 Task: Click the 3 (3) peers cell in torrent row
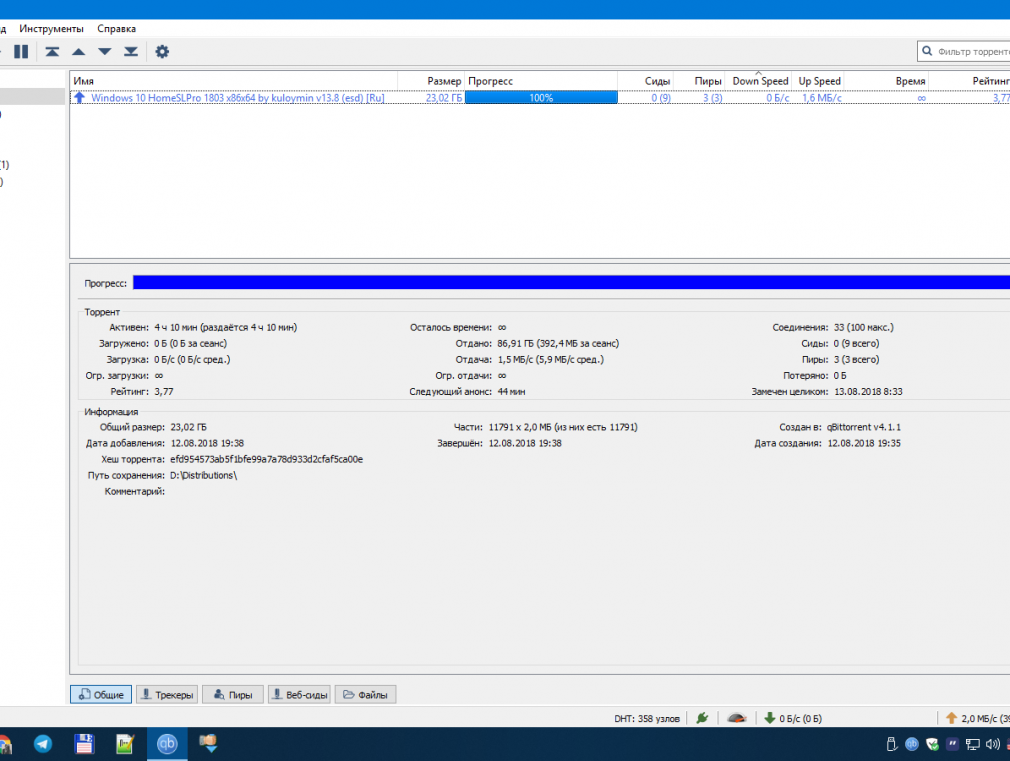coord(712,97)
